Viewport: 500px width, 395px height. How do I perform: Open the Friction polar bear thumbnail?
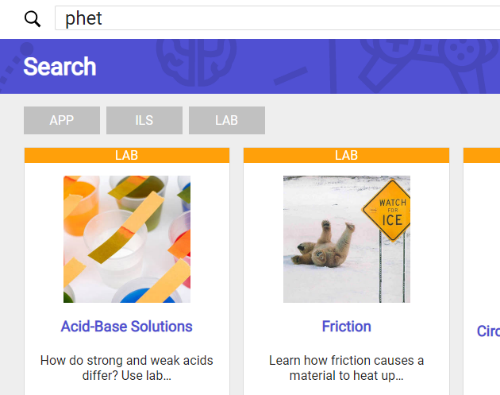pos(346,239)
